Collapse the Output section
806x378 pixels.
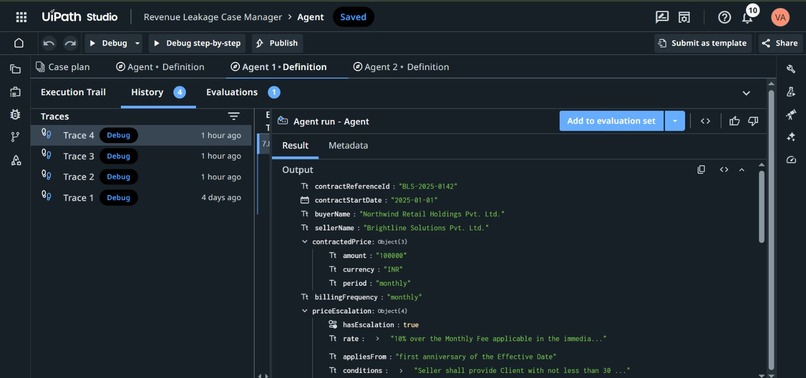[741, 170]
